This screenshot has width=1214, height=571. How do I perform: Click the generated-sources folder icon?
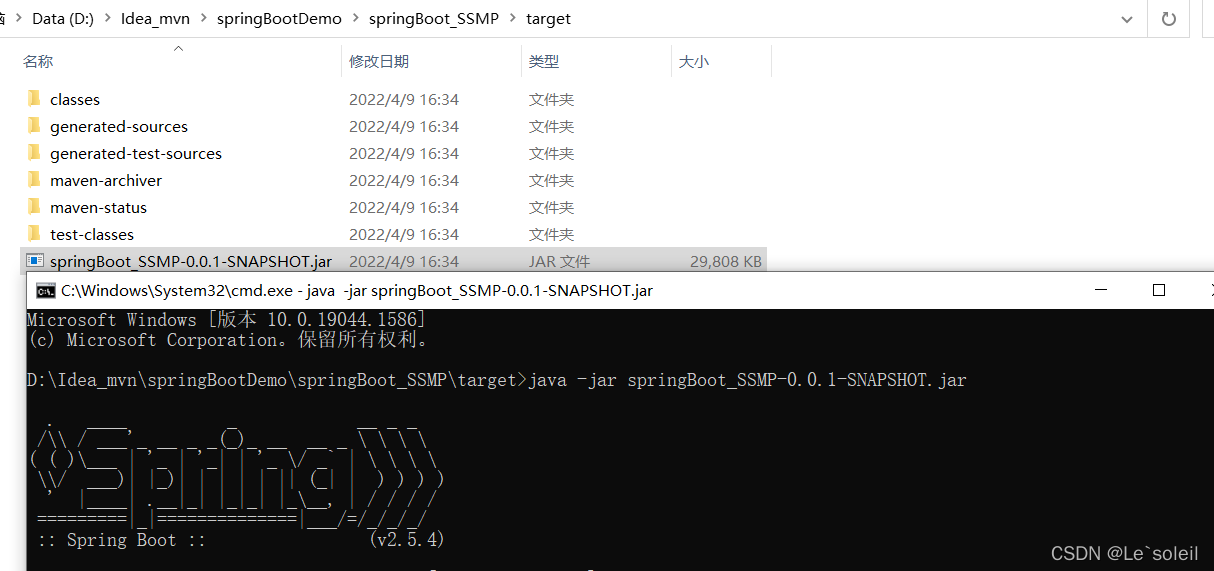33,126
